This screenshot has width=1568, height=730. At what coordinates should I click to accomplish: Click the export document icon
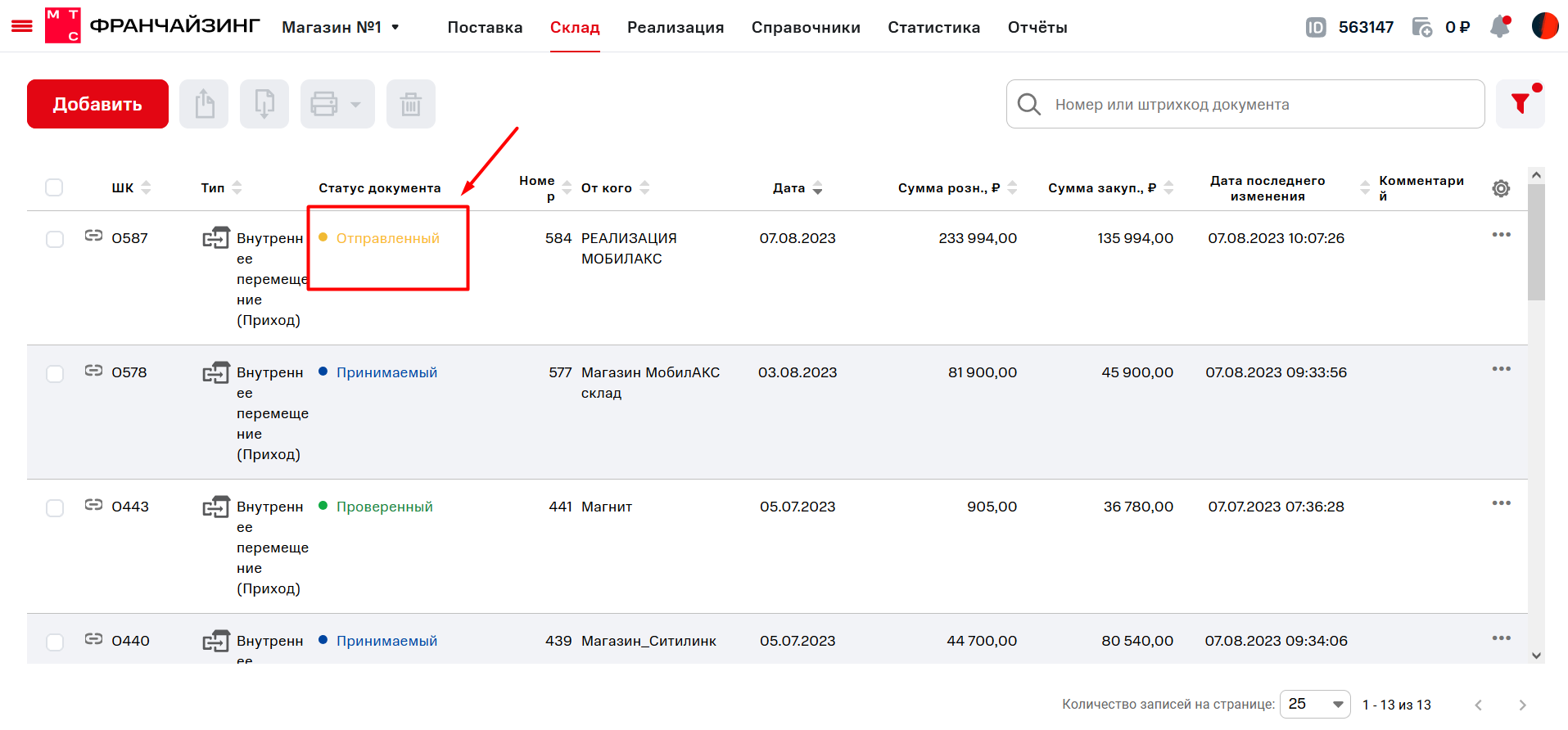(204, 104)
